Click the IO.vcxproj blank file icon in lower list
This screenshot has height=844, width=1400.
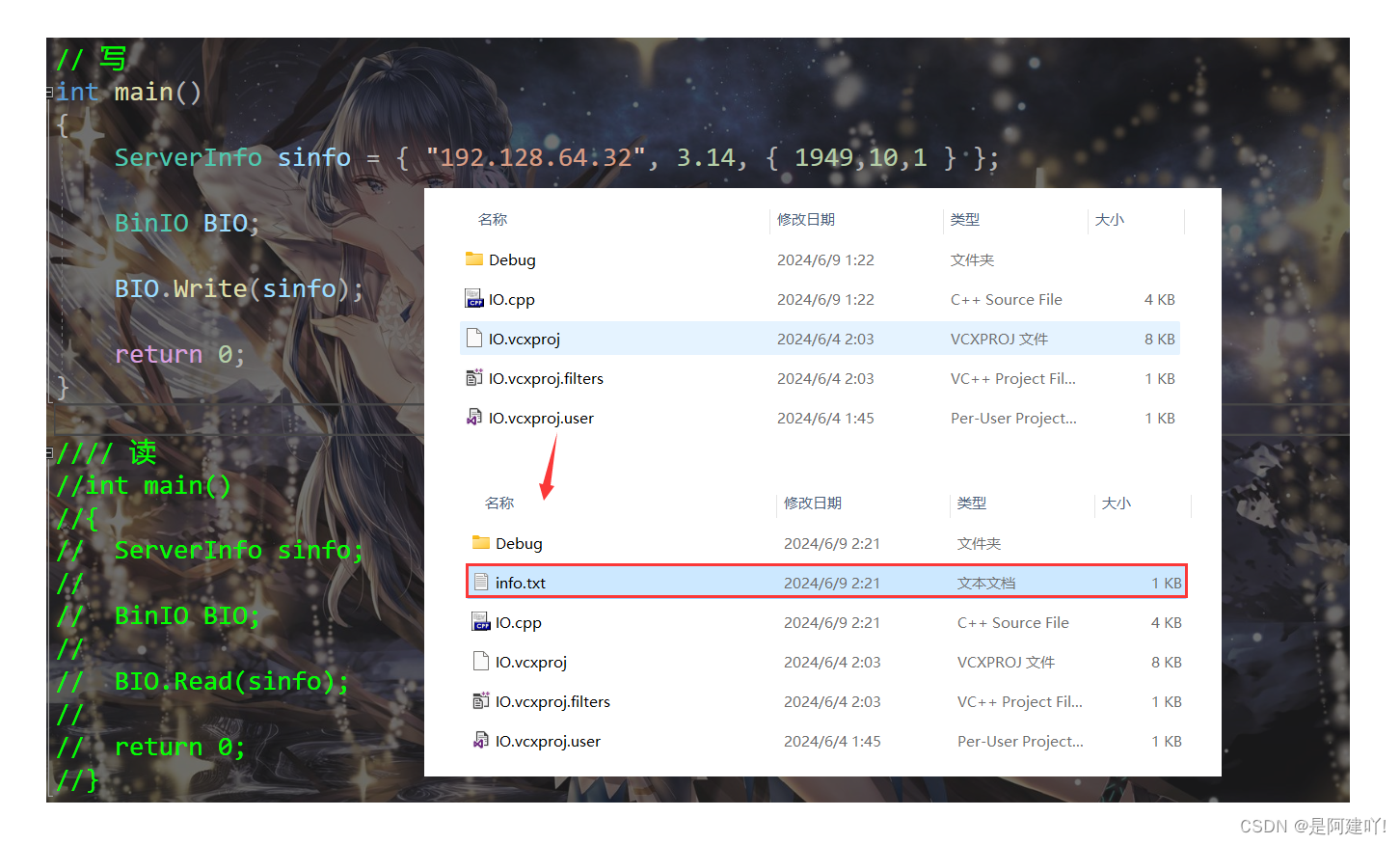tap(480, 662)
